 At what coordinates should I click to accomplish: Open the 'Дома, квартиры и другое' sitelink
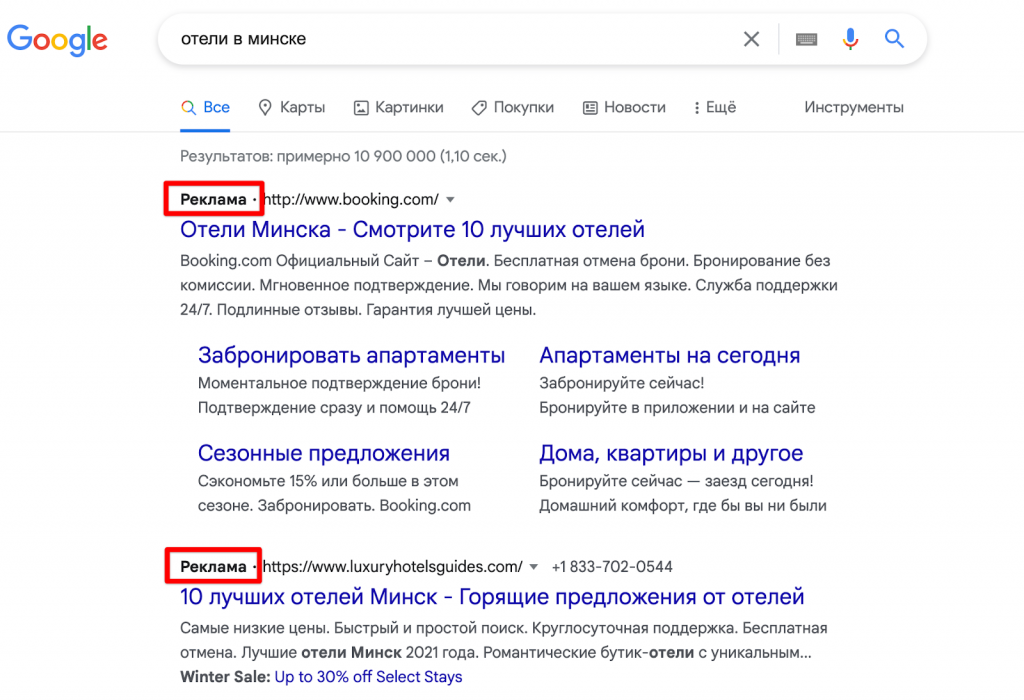(670, 453)
